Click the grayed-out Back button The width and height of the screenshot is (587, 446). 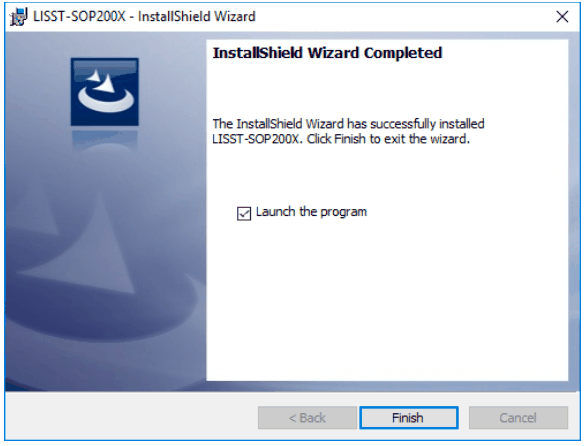click(307, 417)
